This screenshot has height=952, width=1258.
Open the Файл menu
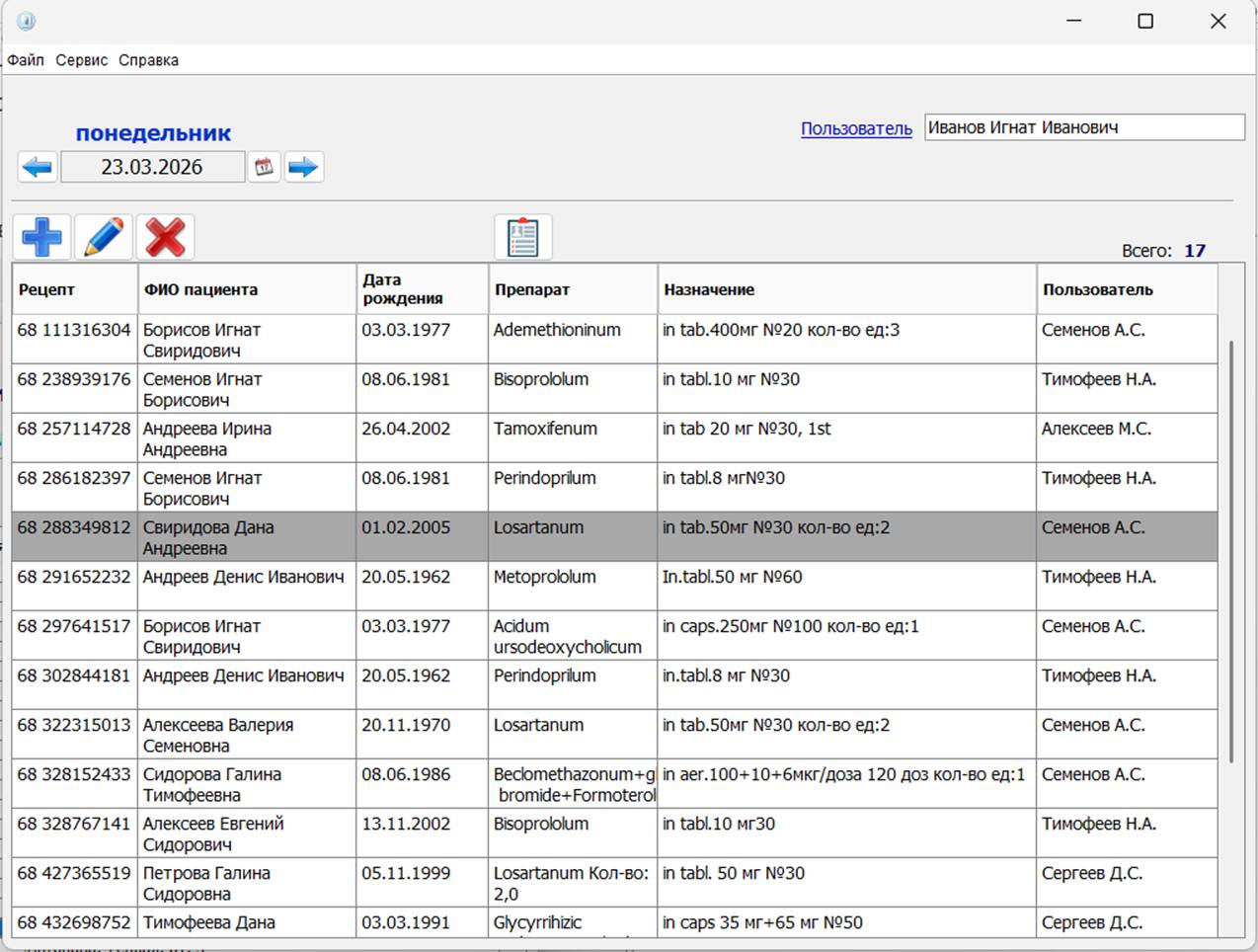26,60
